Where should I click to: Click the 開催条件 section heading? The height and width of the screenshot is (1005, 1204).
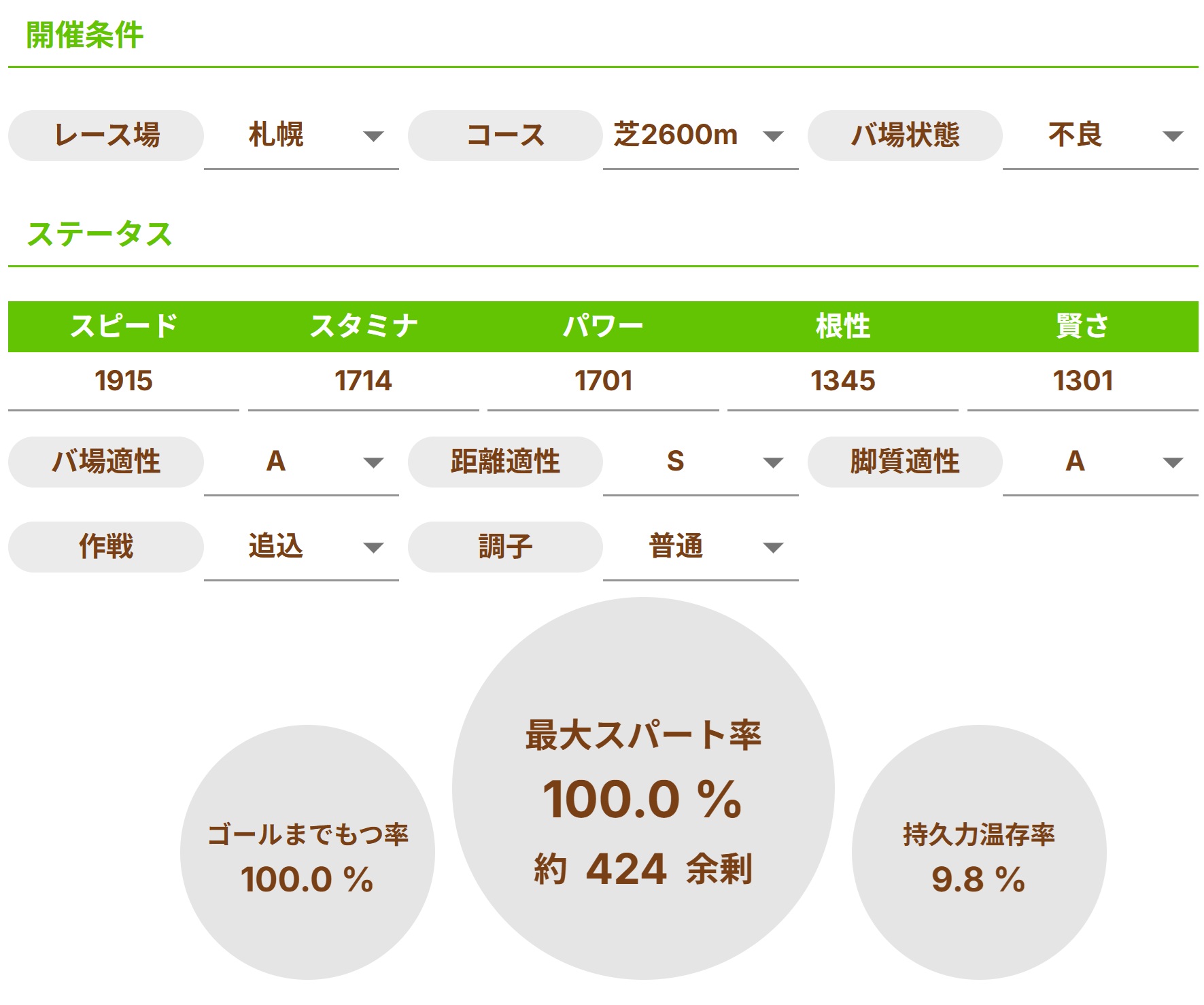click(x=85, y=35)
